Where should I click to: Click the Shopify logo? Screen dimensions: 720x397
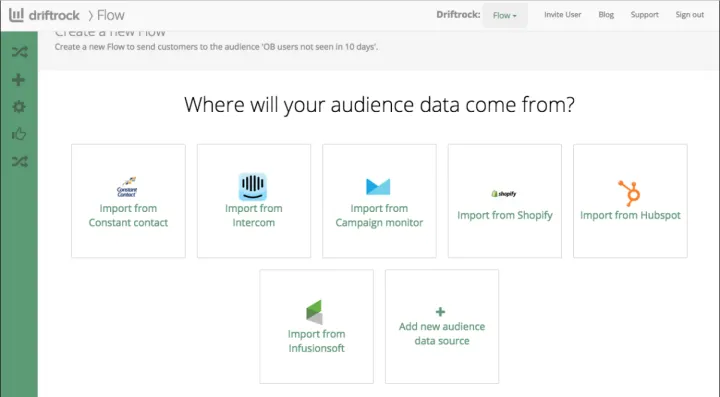click(504, 194)
